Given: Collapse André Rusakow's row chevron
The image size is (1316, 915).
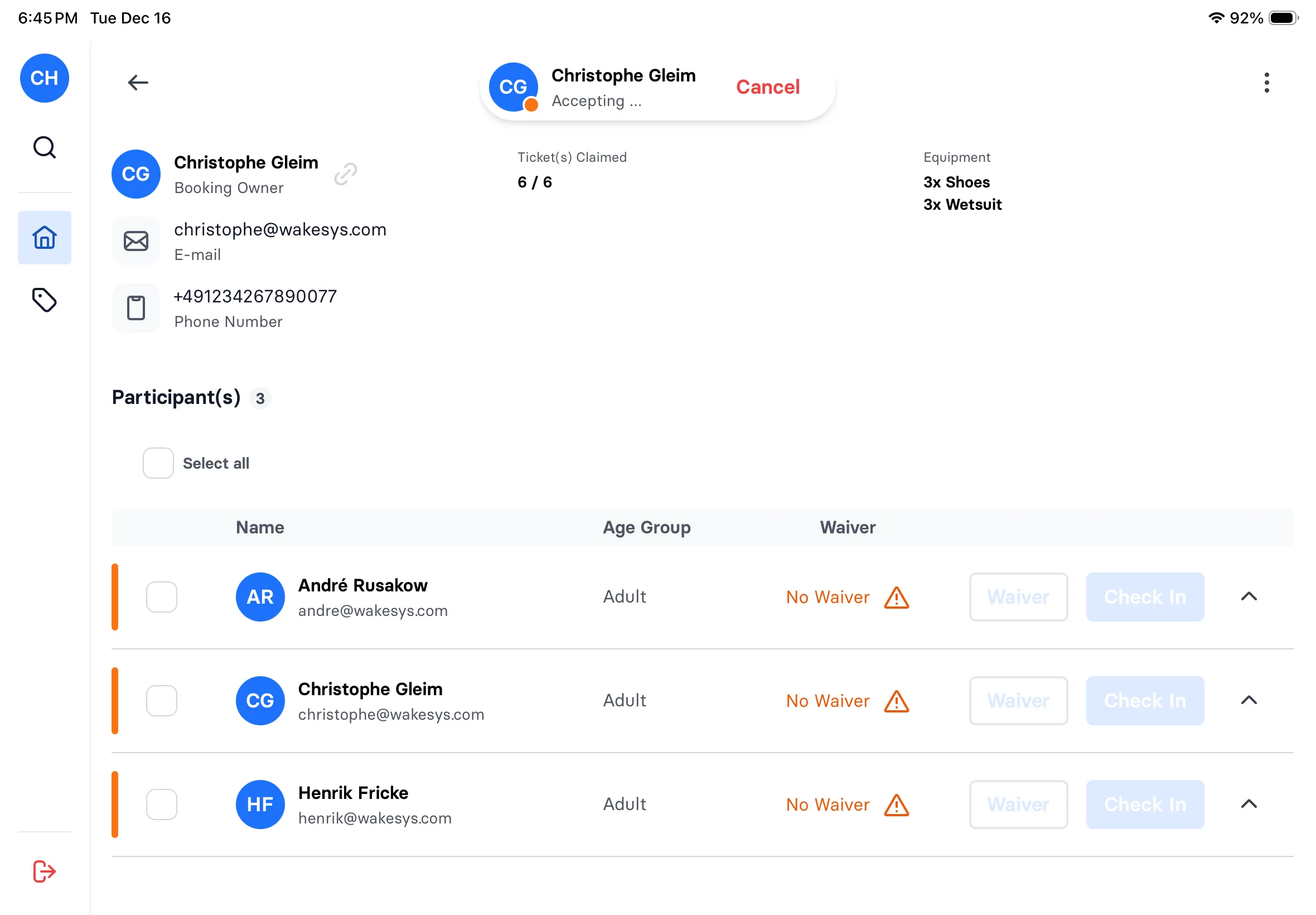Looking at the screenshot, I should [1248, 596].
